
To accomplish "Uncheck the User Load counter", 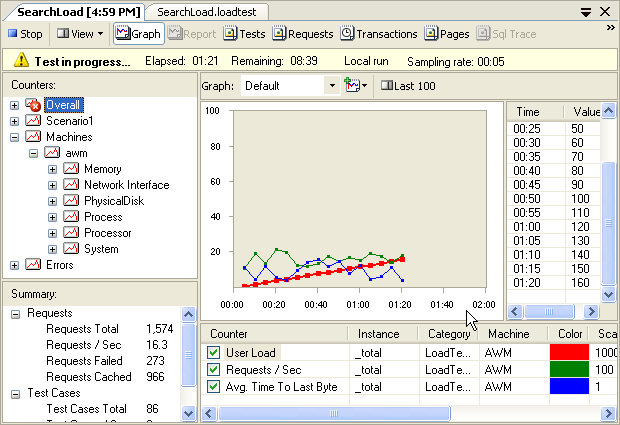I will [213, 352].
